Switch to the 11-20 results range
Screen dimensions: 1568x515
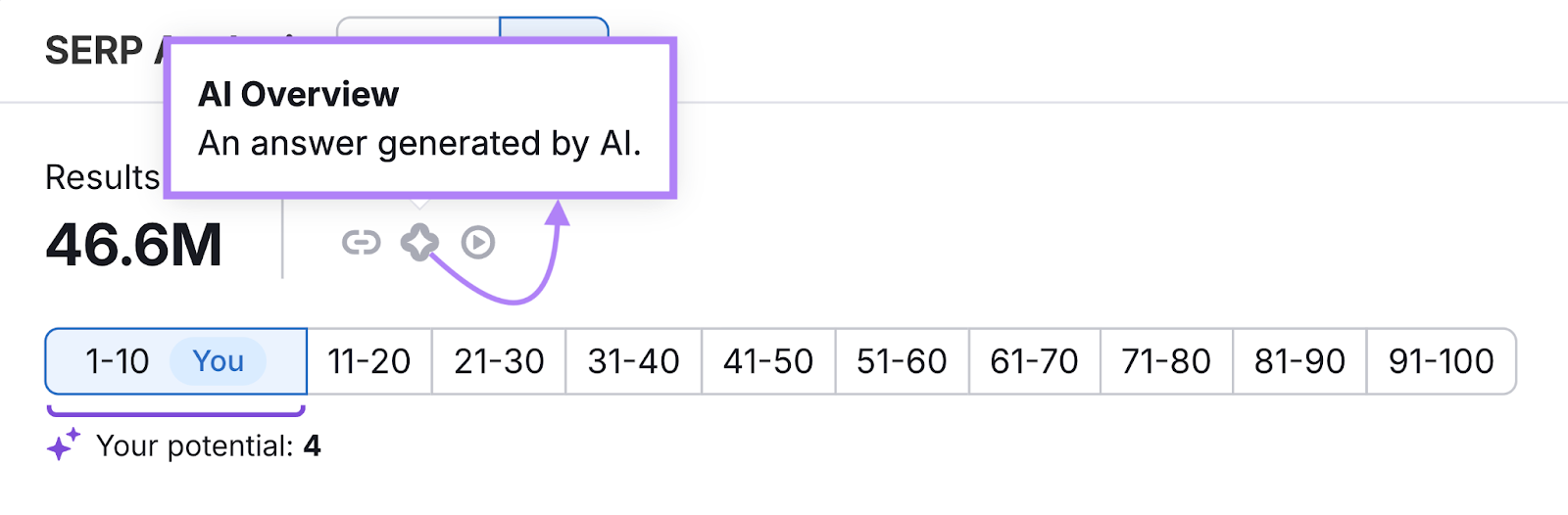368,361
